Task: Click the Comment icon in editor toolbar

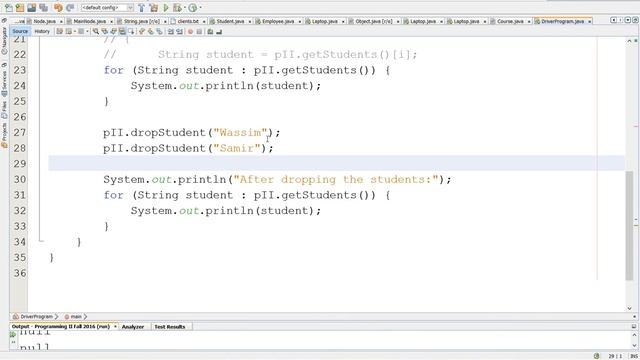Action: pyautogui.click(x=210, y=31)
